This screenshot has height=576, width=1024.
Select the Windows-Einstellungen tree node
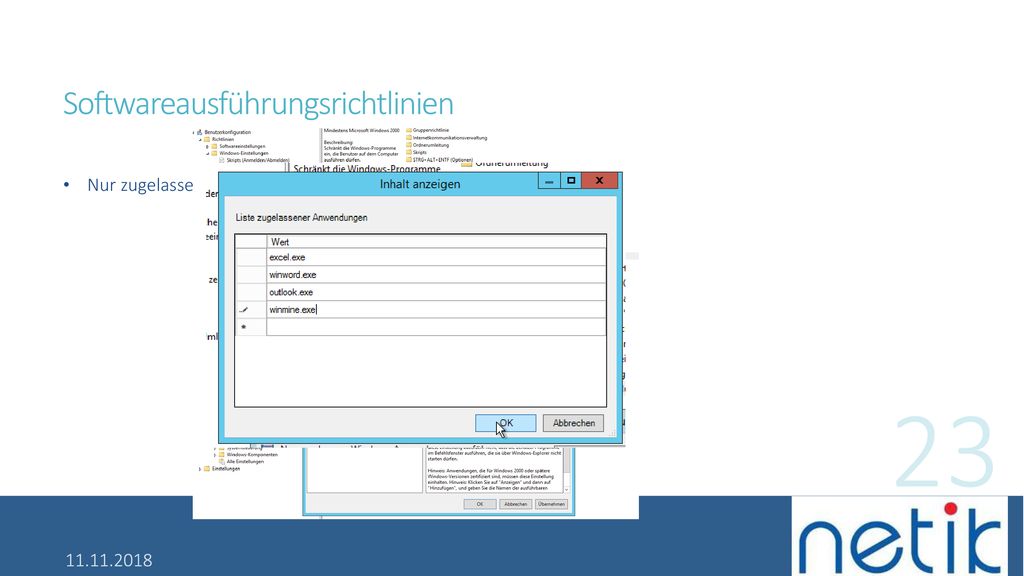[244, 153]
